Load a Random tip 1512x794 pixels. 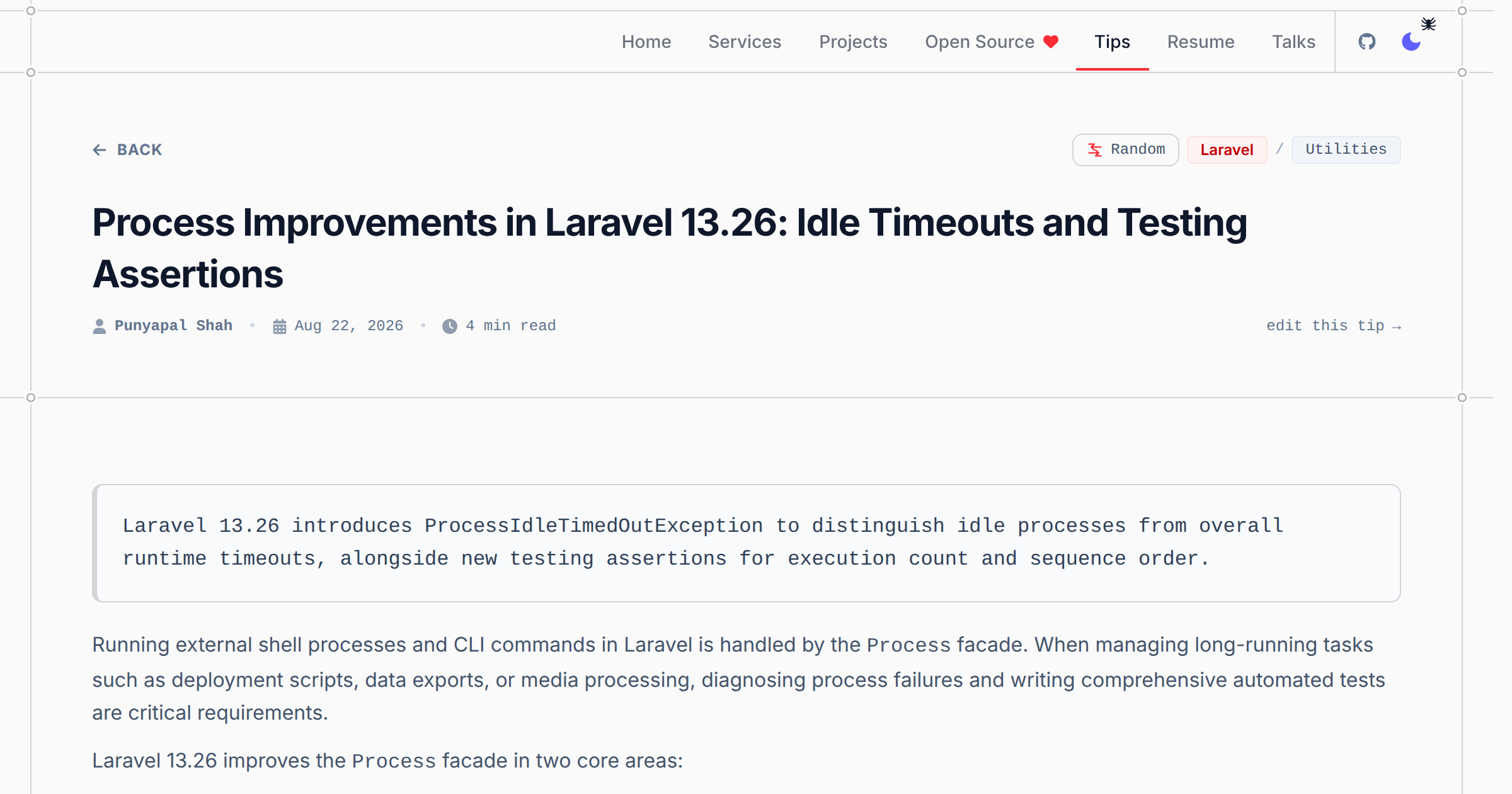click(1125, 150)
